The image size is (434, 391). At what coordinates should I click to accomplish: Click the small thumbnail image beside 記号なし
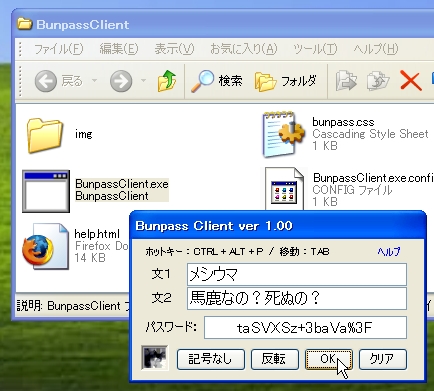point(155,358)
